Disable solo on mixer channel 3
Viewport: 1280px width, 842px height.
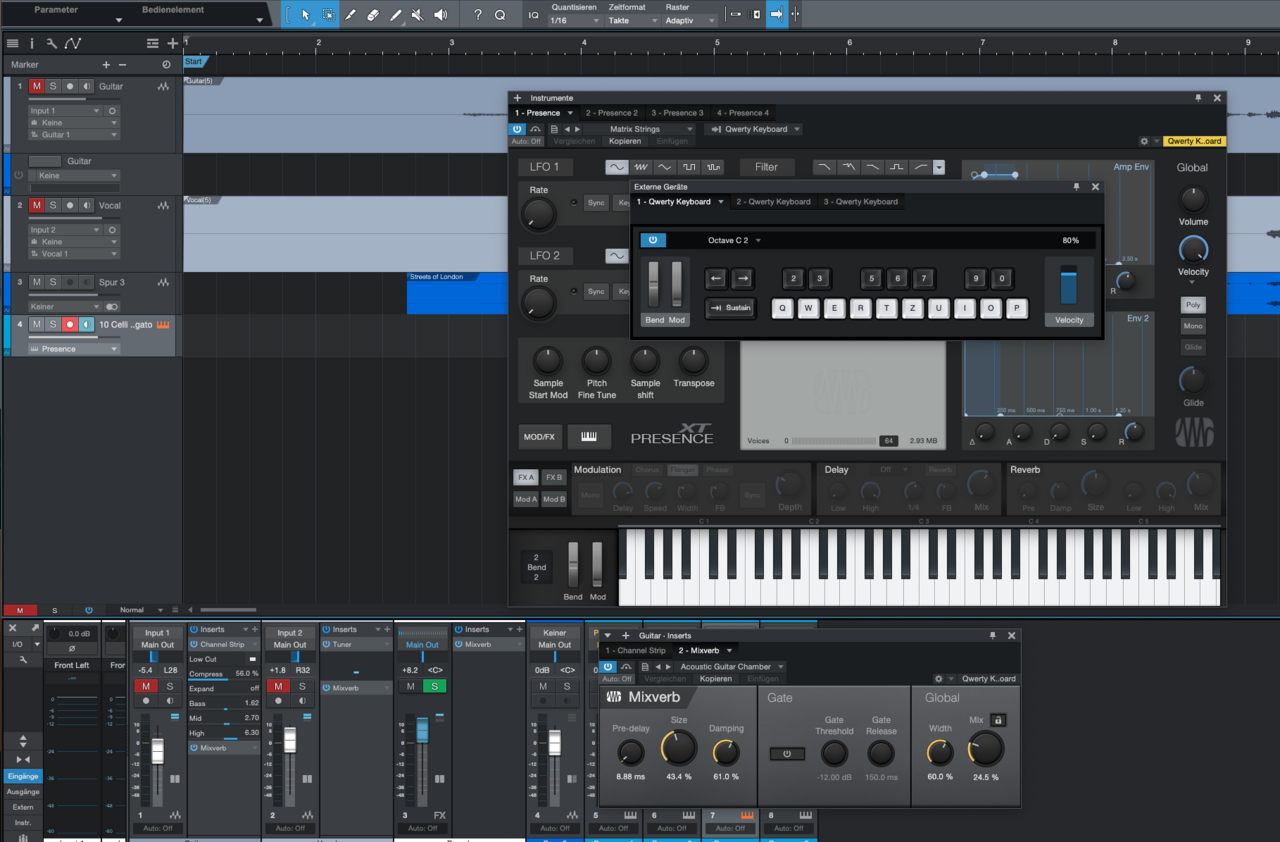click(x=435, y=686)
